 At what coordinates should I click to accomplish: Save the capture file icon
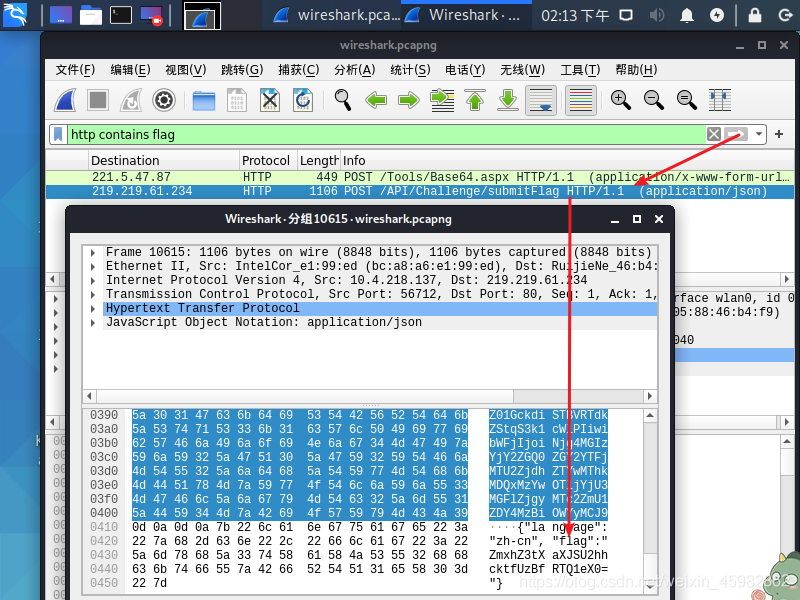(x=237, y=100)
